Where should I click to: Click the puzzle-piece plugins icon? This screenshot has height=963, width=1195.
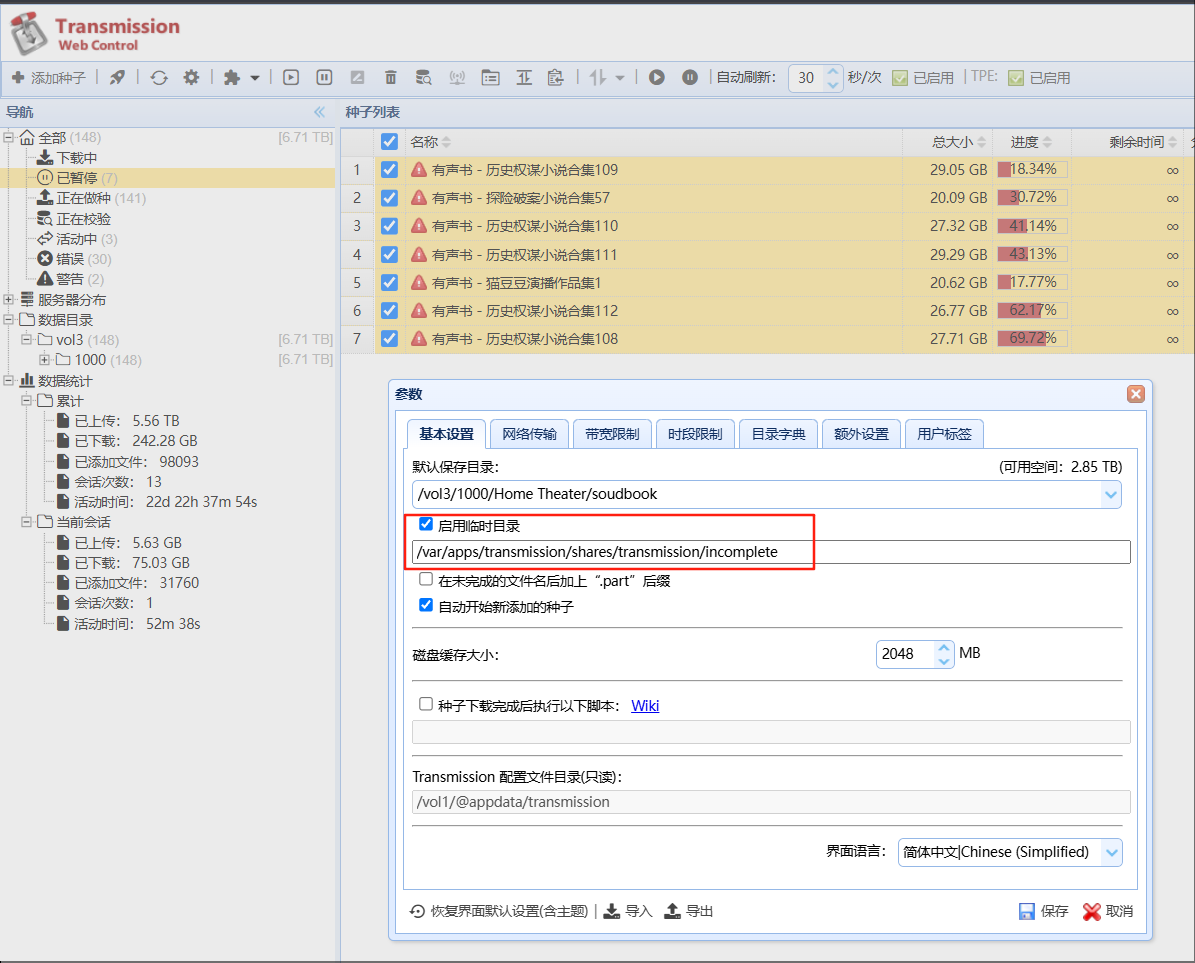pyautogui.click(x=232, y=78)
